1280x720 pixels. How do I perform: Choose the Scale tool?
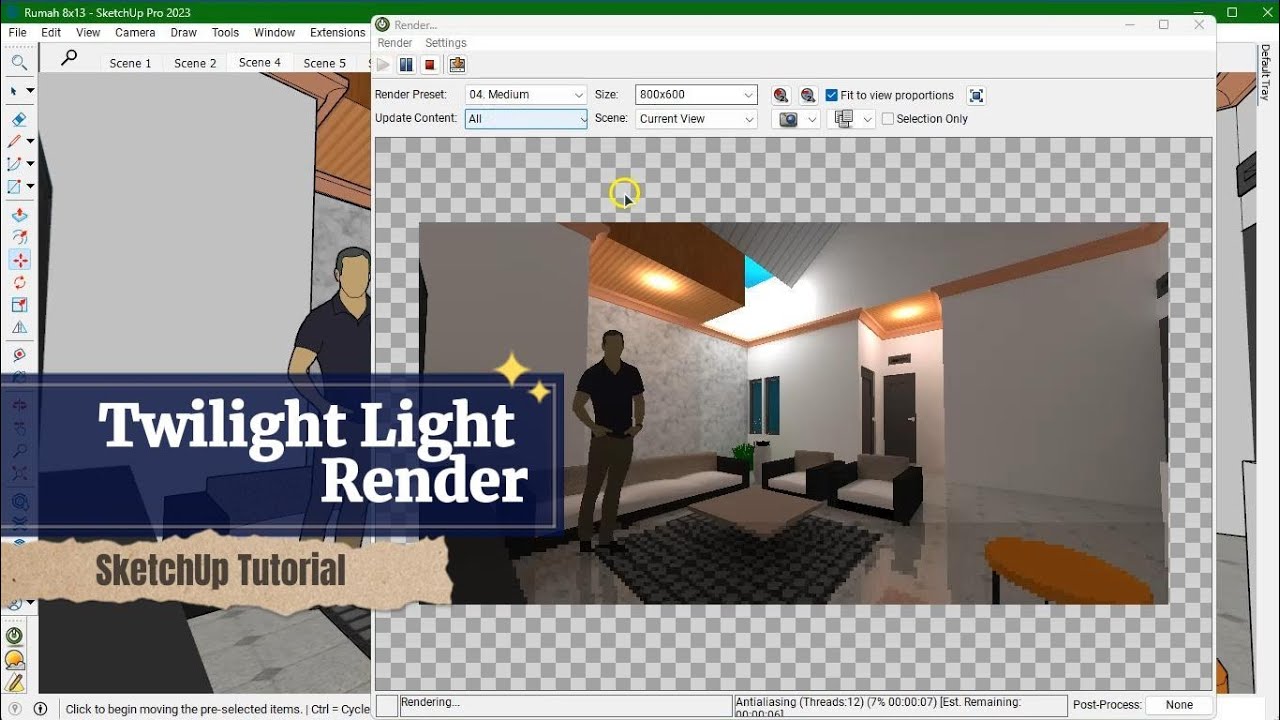[x=19, y=305]
